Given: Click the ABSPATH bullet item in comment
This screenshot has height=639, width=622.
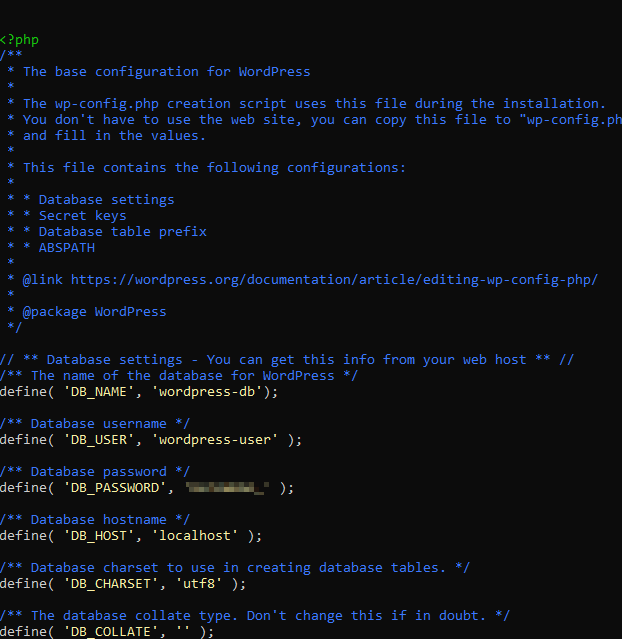Looking at the screenshot, I should pos(66,247).
